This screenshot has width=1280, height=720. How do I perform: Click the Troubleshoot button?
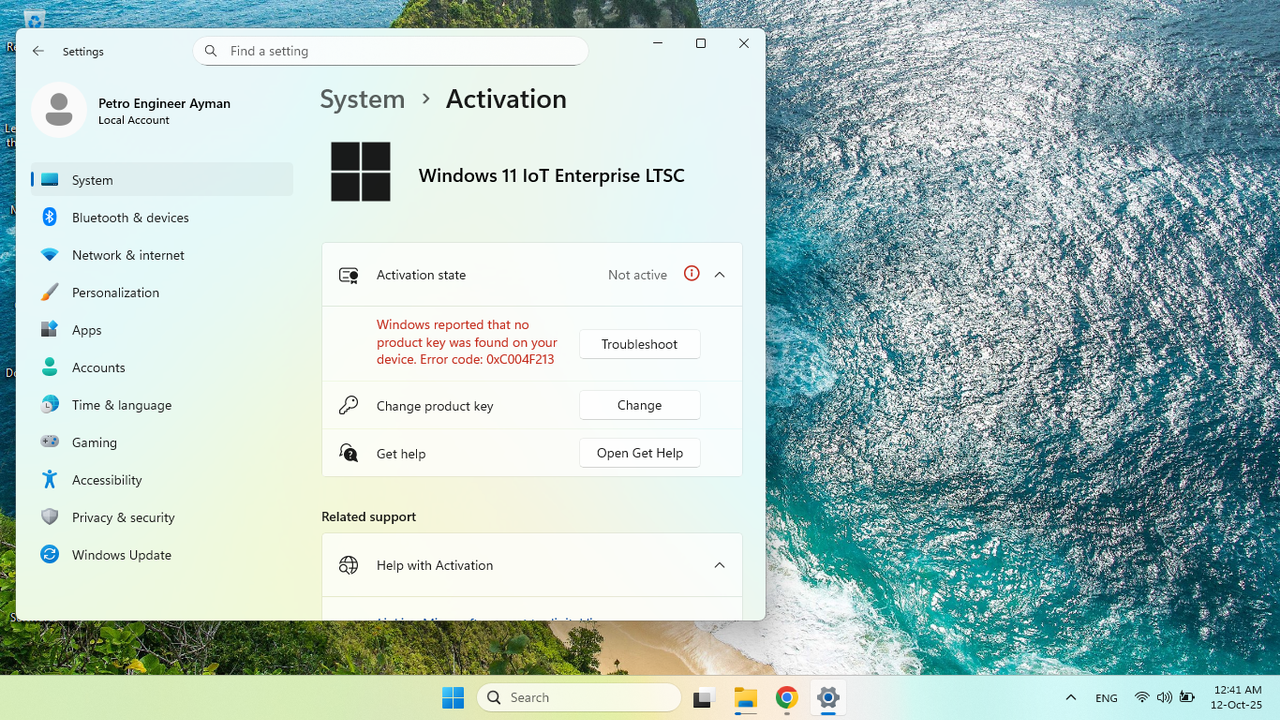point(640,344)
